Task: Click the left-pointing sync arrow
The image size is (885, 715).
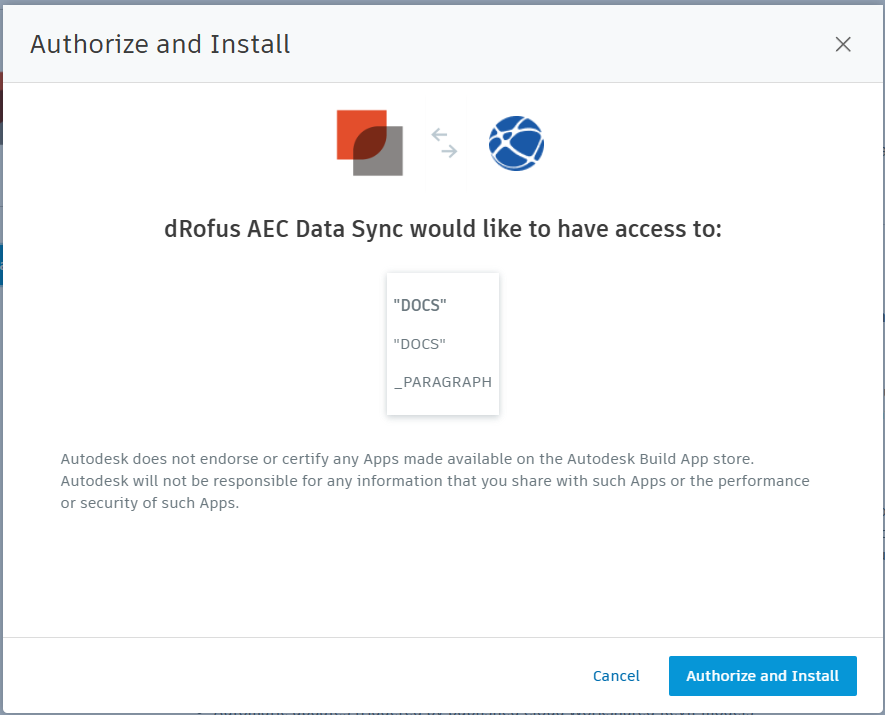Action: coord(440,133)
